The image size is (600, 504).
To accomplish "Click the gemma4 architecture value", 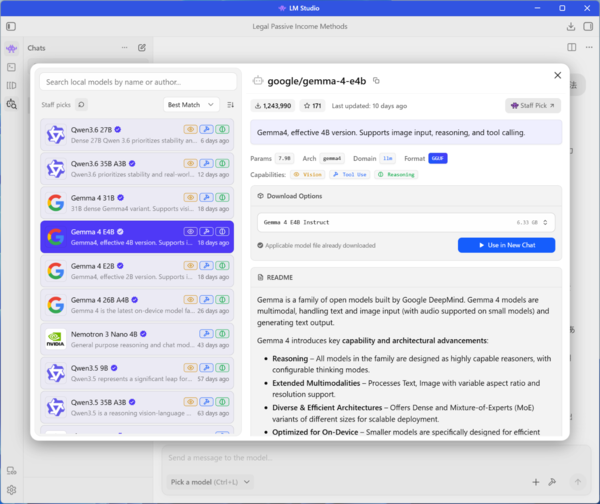I will coord(332,158).
